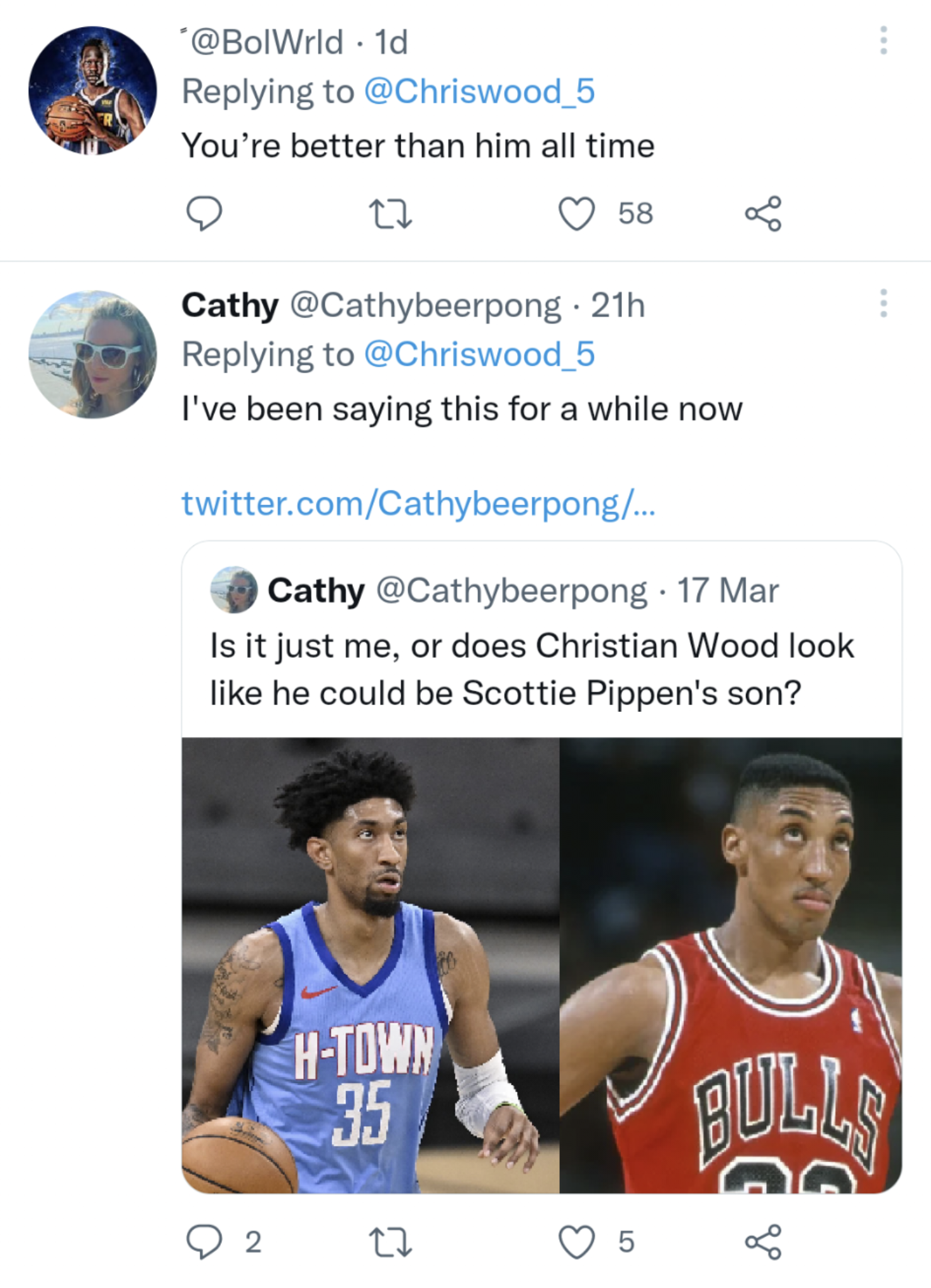View the Christian Wood H-Town photo
The height and width of the screenshot is (1288, 931).
(371, 965)
